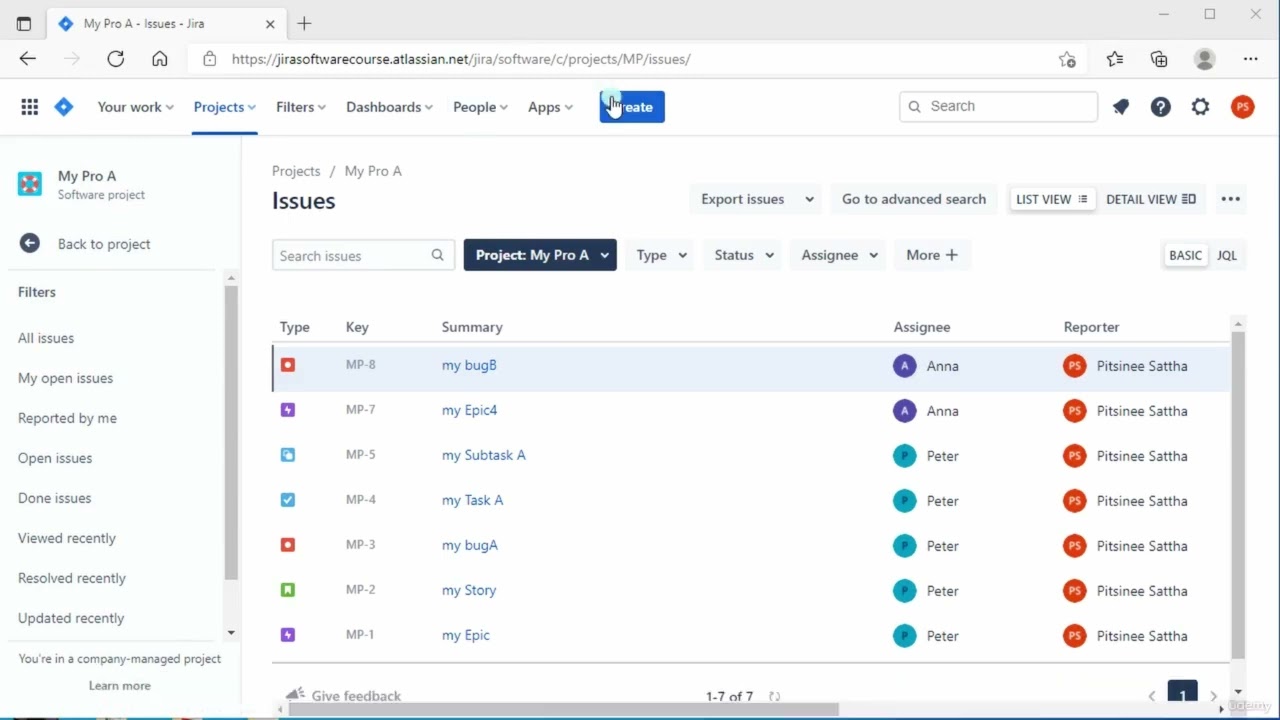Open the help question mark icon
This screenshot has width=1280, height=720.
[x=1160, y=107]
